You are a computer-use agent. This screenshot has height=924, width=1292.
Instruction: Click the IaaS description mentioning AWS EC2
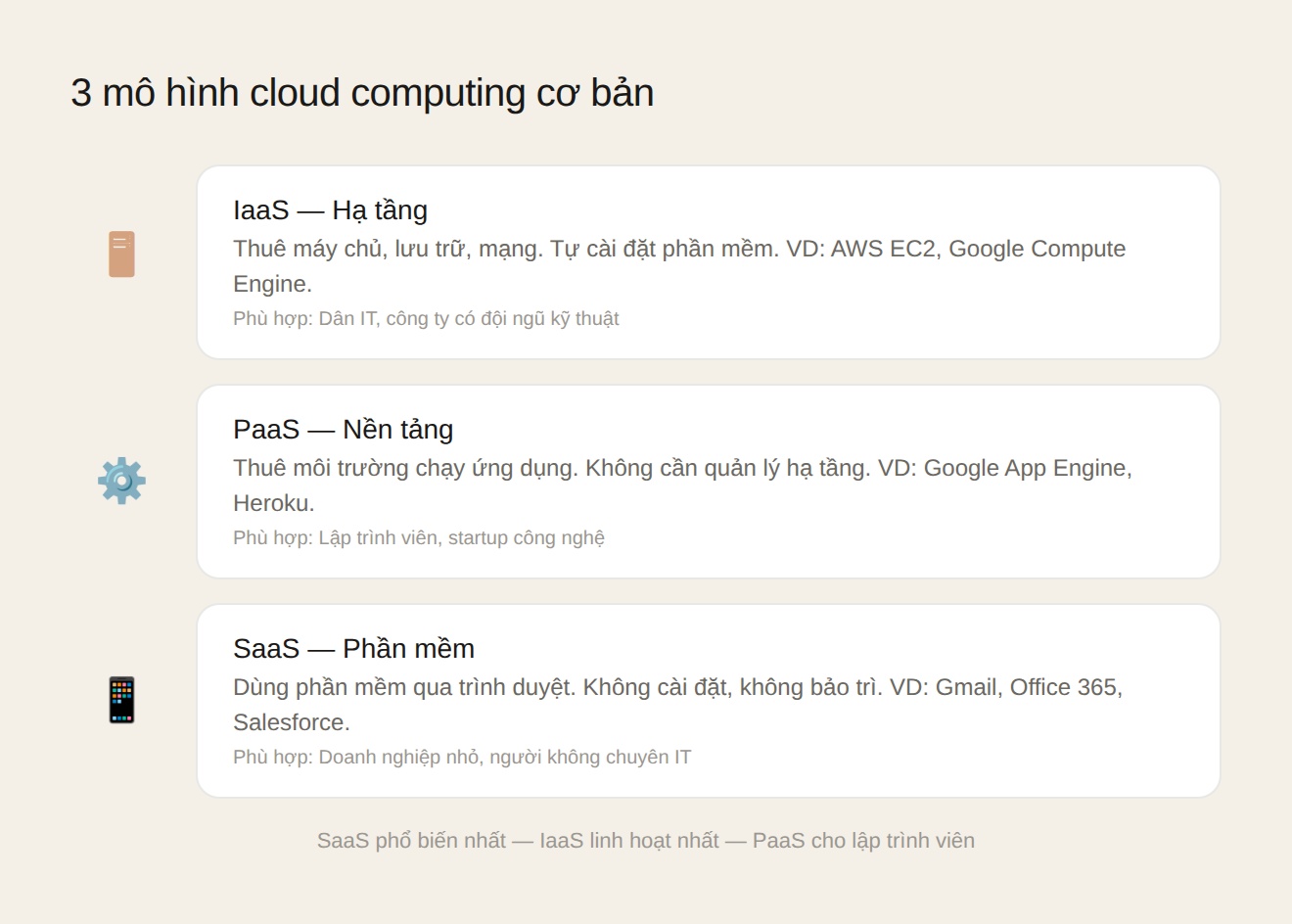pos(679,266)
